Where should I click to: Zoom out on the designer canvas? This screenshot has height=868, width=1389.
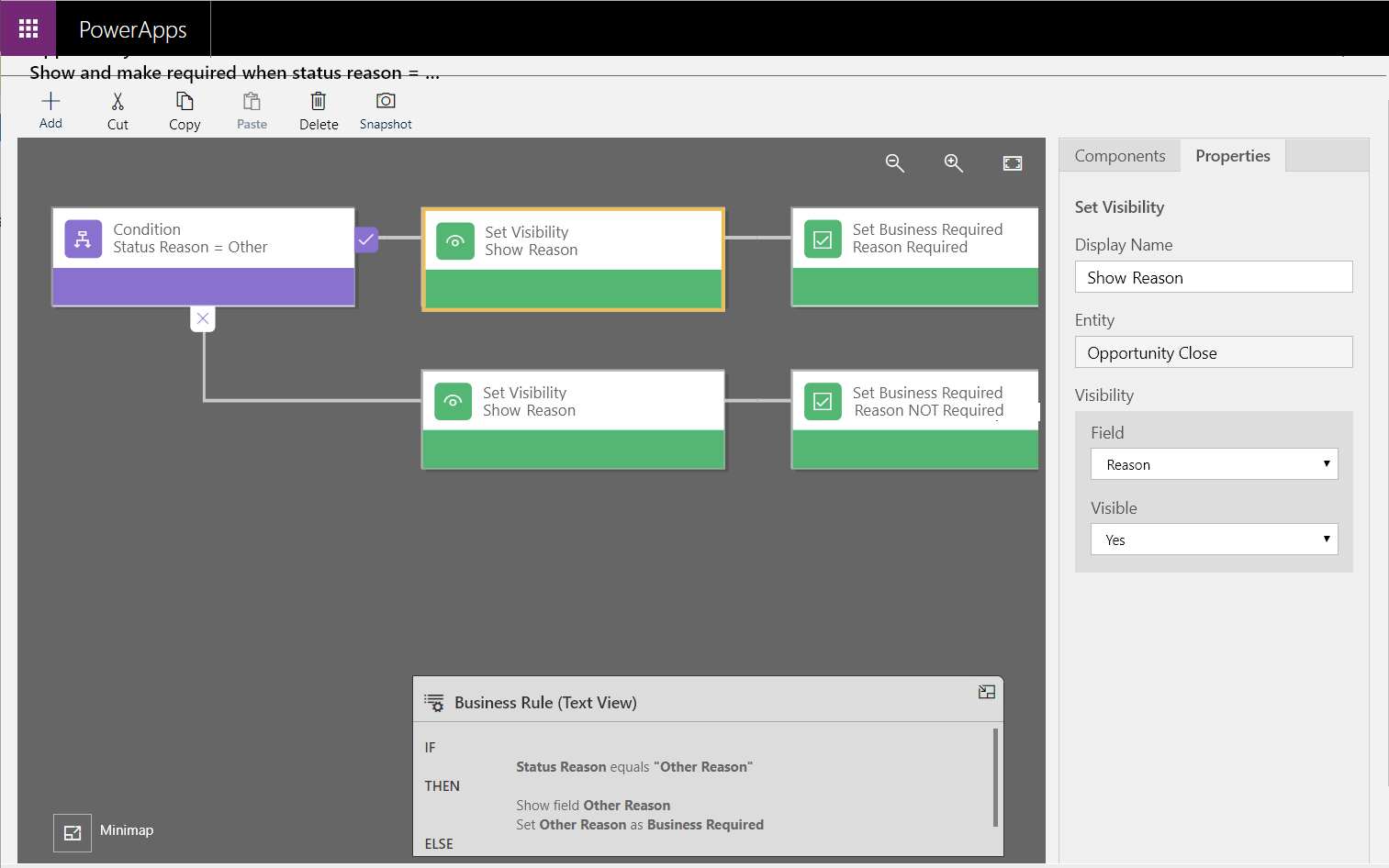pos(894,163)
